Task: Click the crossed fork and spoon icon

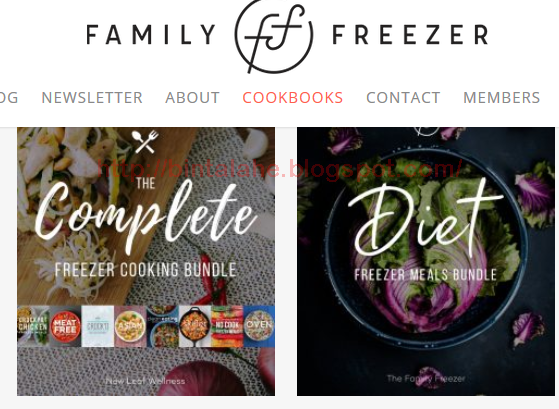Action: click(x=145, y=142)
